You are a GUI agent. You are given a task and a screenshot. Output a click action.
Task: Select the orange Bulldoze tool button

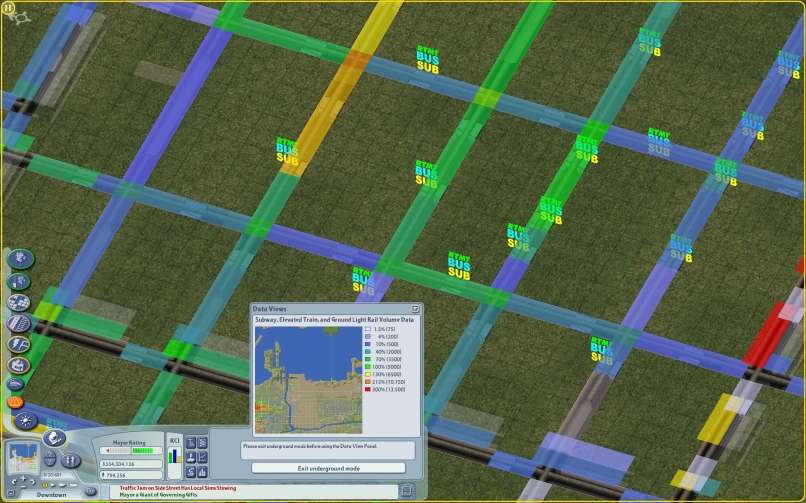pyautogui.click(x=15, y=402)
